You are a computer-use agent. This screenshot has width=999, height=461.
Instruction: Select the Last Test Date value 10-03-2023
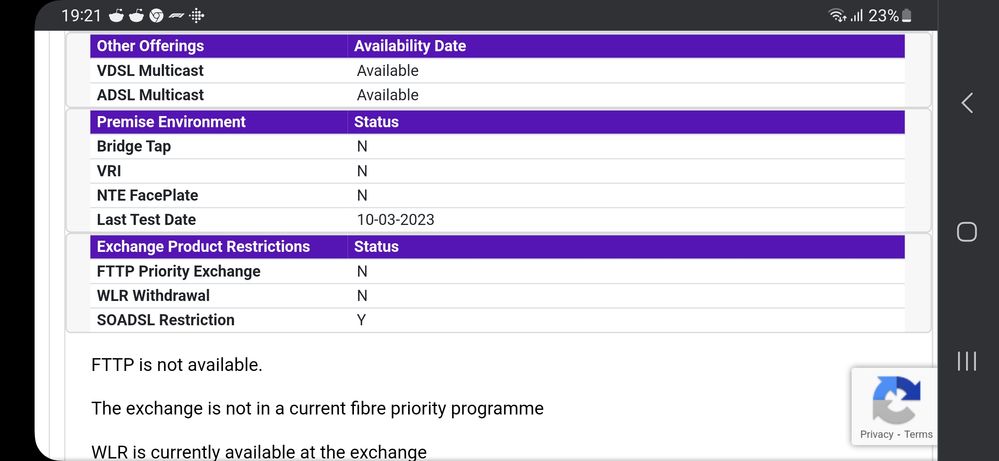coord(396,220)
